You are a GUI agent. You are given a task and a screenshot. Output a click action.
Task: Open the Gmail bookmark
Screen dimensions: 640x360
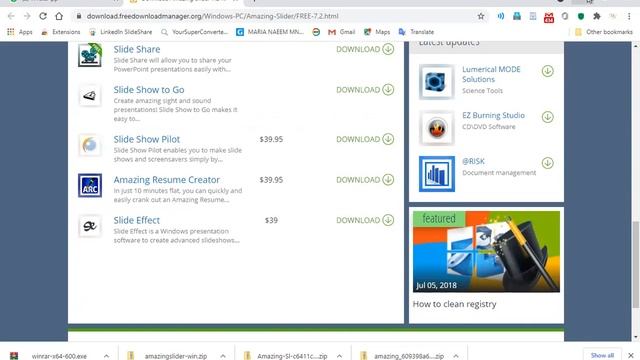click(342, 32)
